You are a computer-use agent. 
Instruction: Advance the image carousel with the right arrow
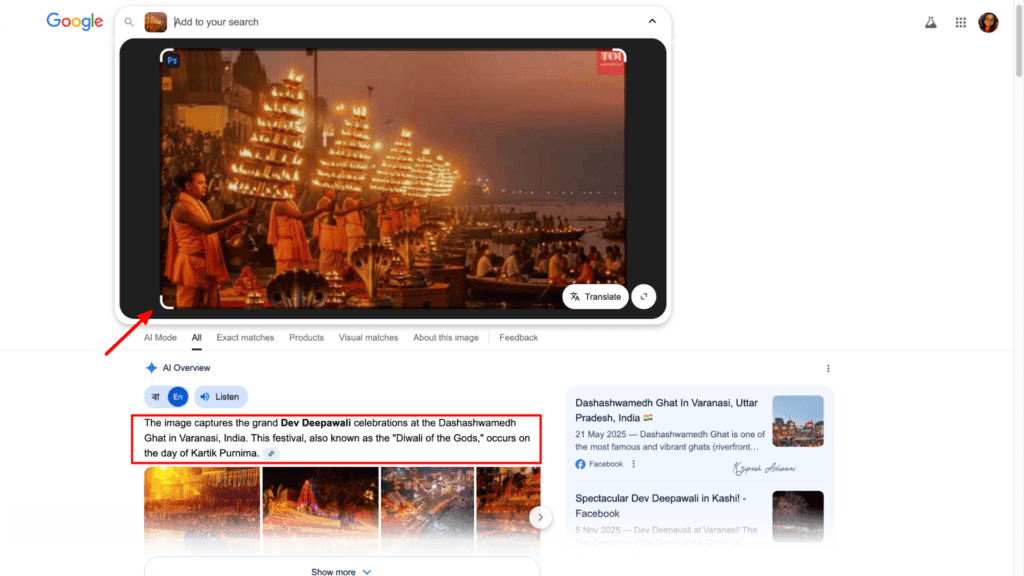[541, 517]
